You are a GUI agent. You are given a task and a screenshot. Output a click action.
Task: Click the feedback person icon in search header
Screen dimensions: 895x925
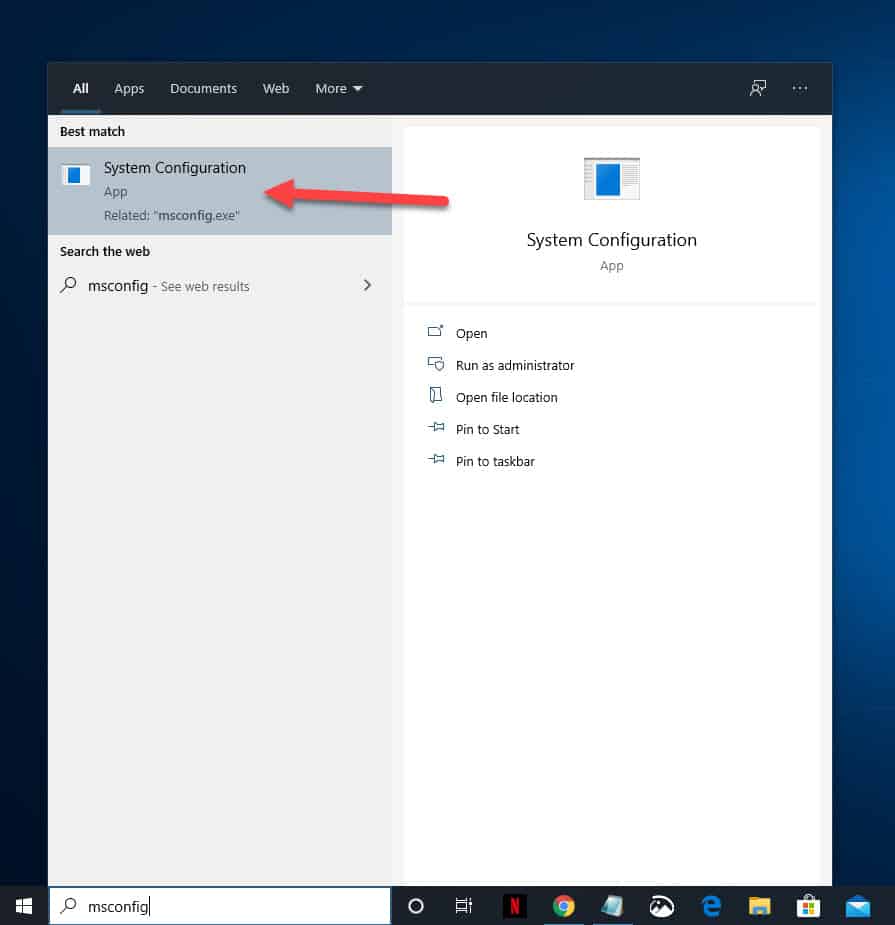pos(758,88)
